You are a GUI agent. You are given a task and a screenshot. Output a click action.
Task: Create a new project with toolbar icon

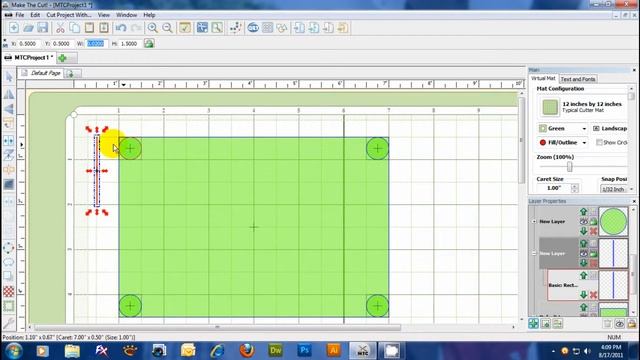[13, 28]
